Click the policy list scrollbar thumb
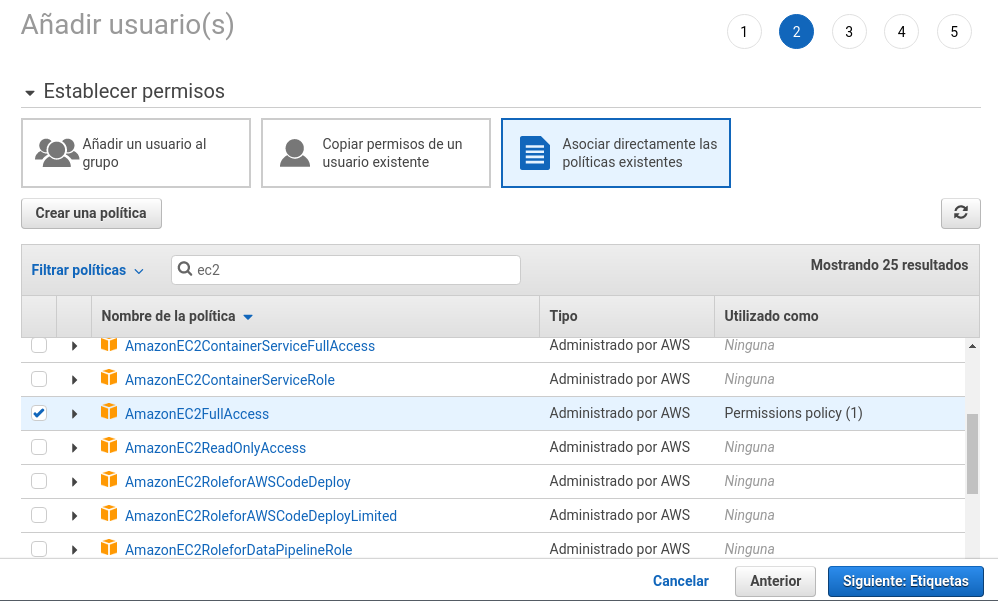Image resolution: width=998 pixels, height=601 pixels. (972, 454)
